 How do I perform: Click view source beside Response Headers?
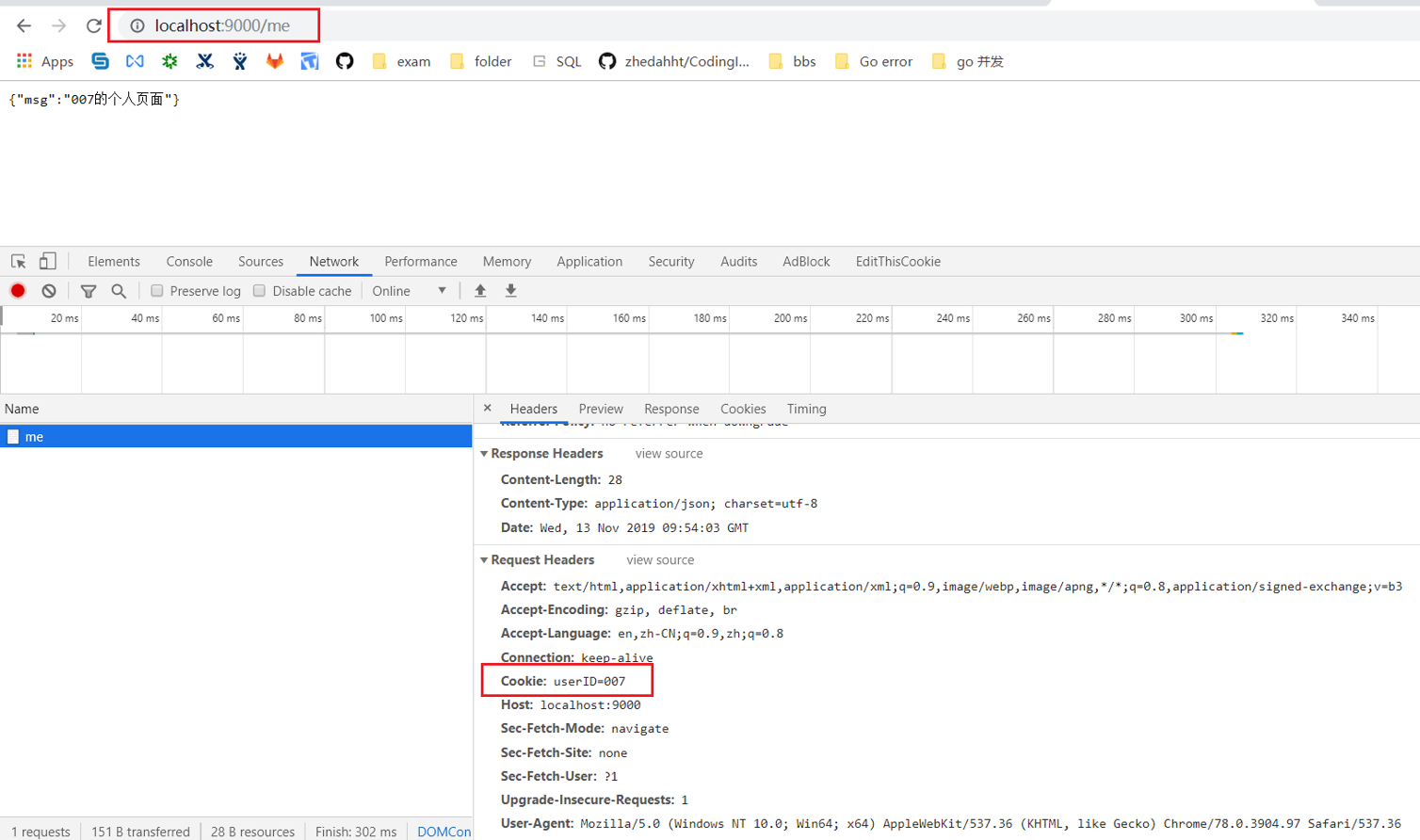[669, 454]
